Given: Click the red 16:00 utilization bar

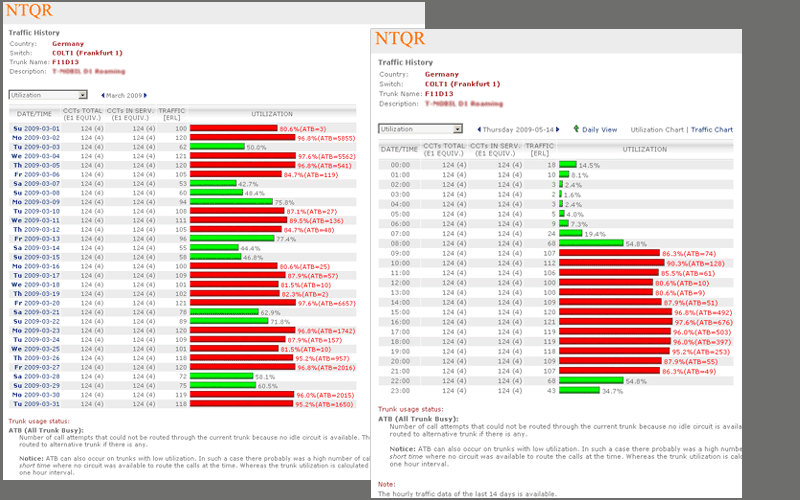Looking at the screenshot, I should click(x=617, y=322).
